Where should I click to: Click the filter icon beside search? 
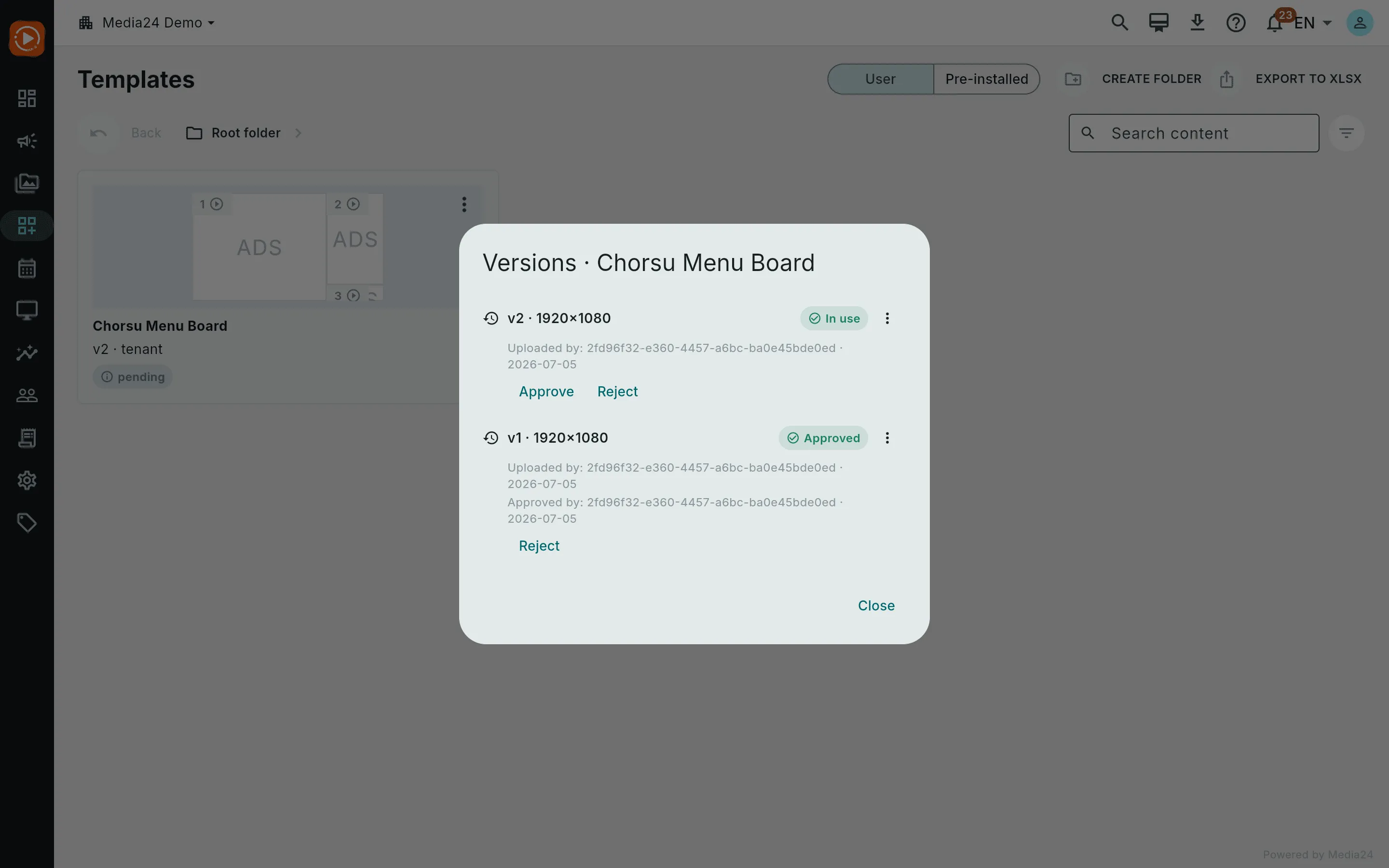[x=1347, y=133]
